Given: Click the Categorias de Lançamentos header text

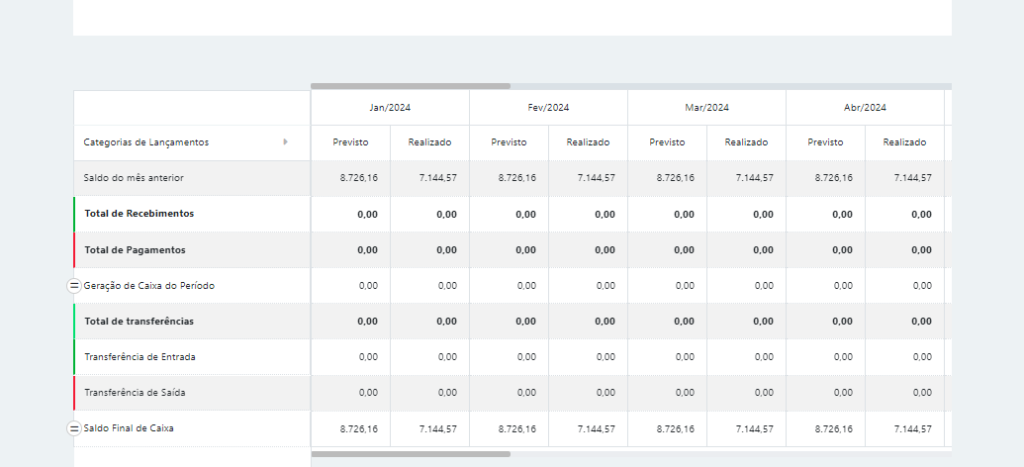Looking at the screenshot, I should [146, 142].
